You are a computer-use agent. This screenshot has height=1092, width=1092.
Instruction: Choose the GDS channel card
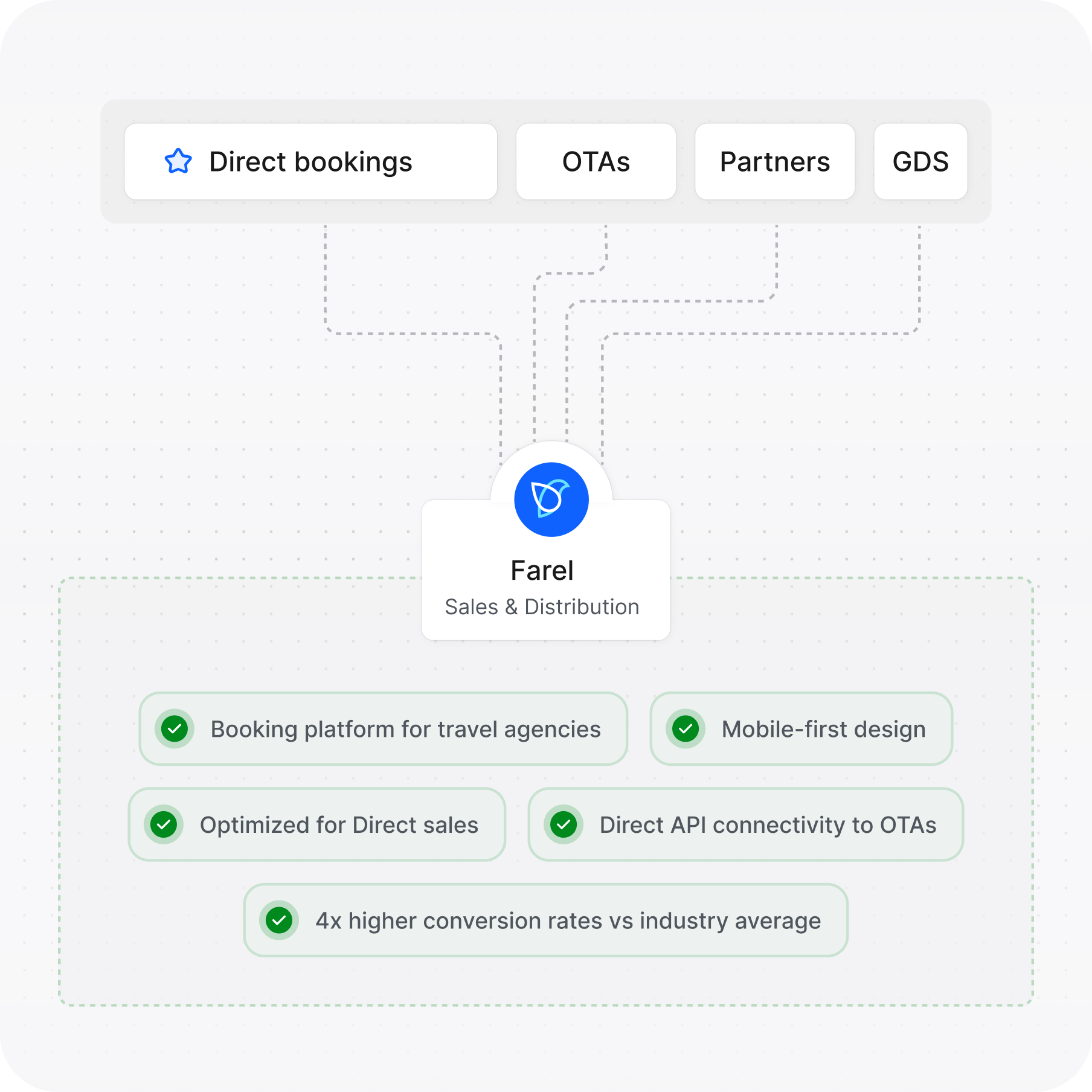click(x=920, y=162)
